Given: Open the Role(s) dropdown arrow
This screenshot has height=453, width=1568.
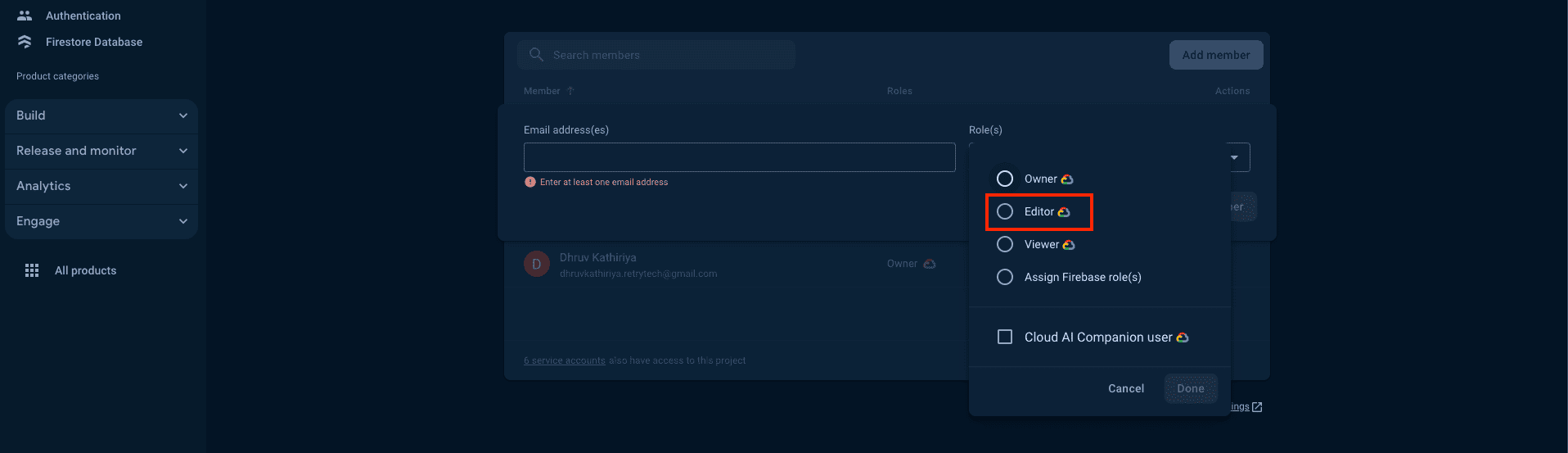Looking at the screenshot, I should [1234, 157].
